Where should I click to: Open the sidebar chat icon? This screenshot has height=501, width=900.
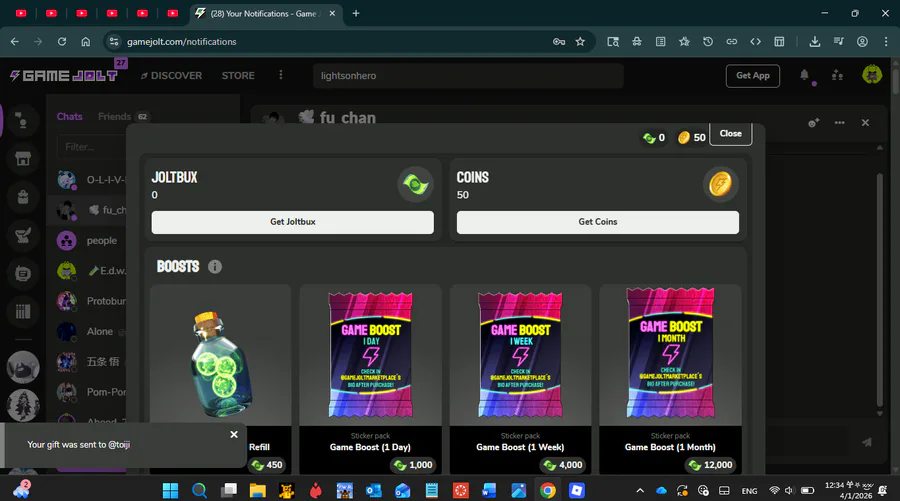tap(23, 274)
